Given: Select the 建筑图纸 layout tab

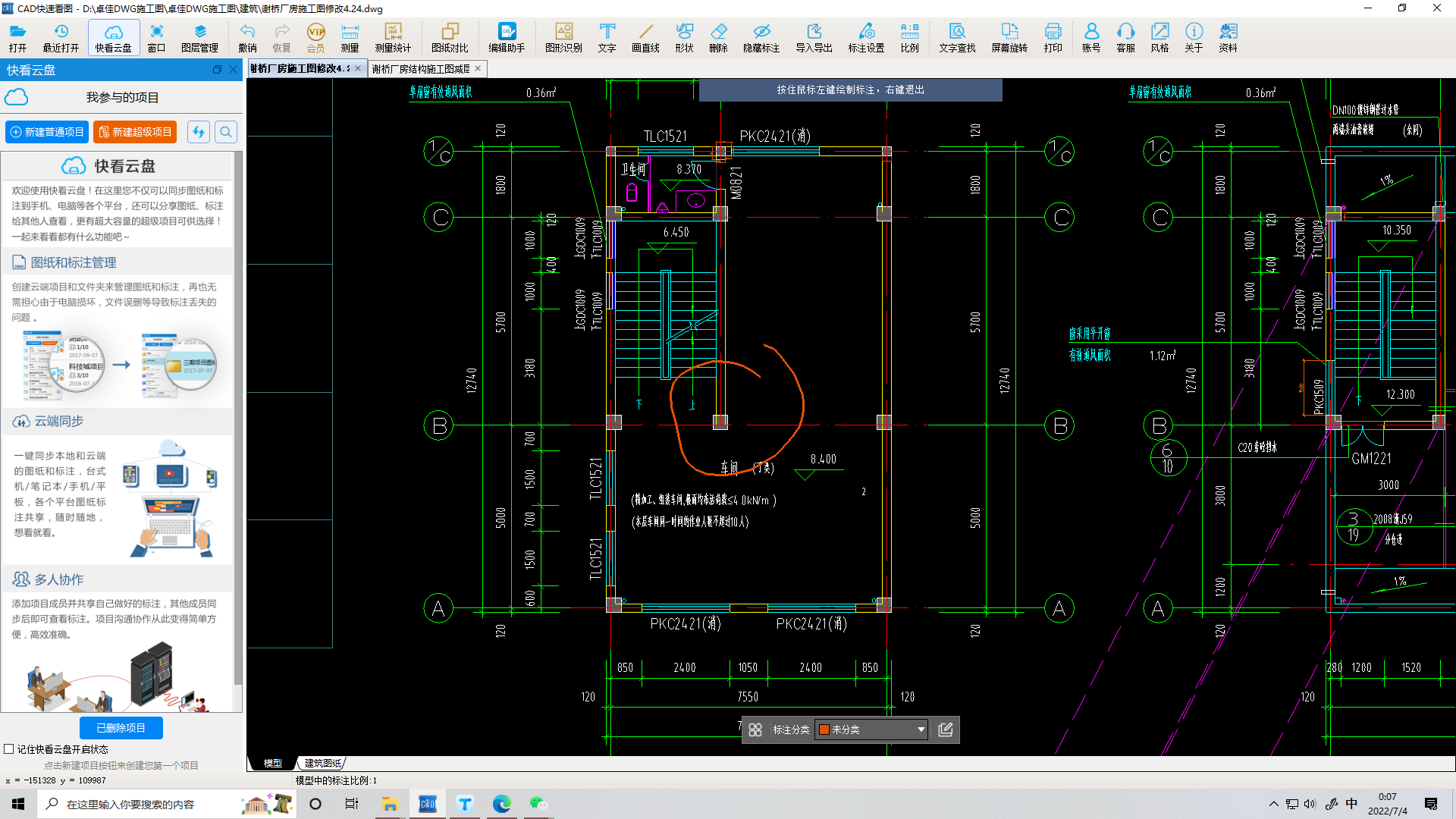Looking at the screenshot, I should click(x=322, y=763).
